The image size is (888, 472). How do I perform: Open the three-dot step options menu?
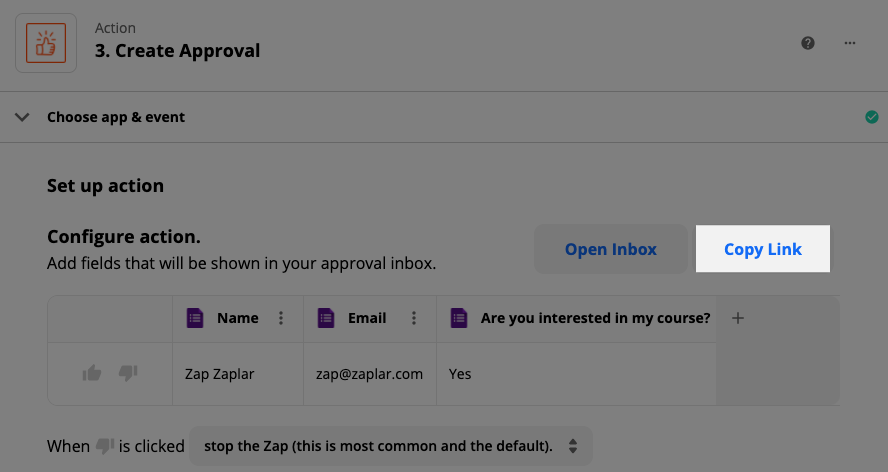point(849,43)
